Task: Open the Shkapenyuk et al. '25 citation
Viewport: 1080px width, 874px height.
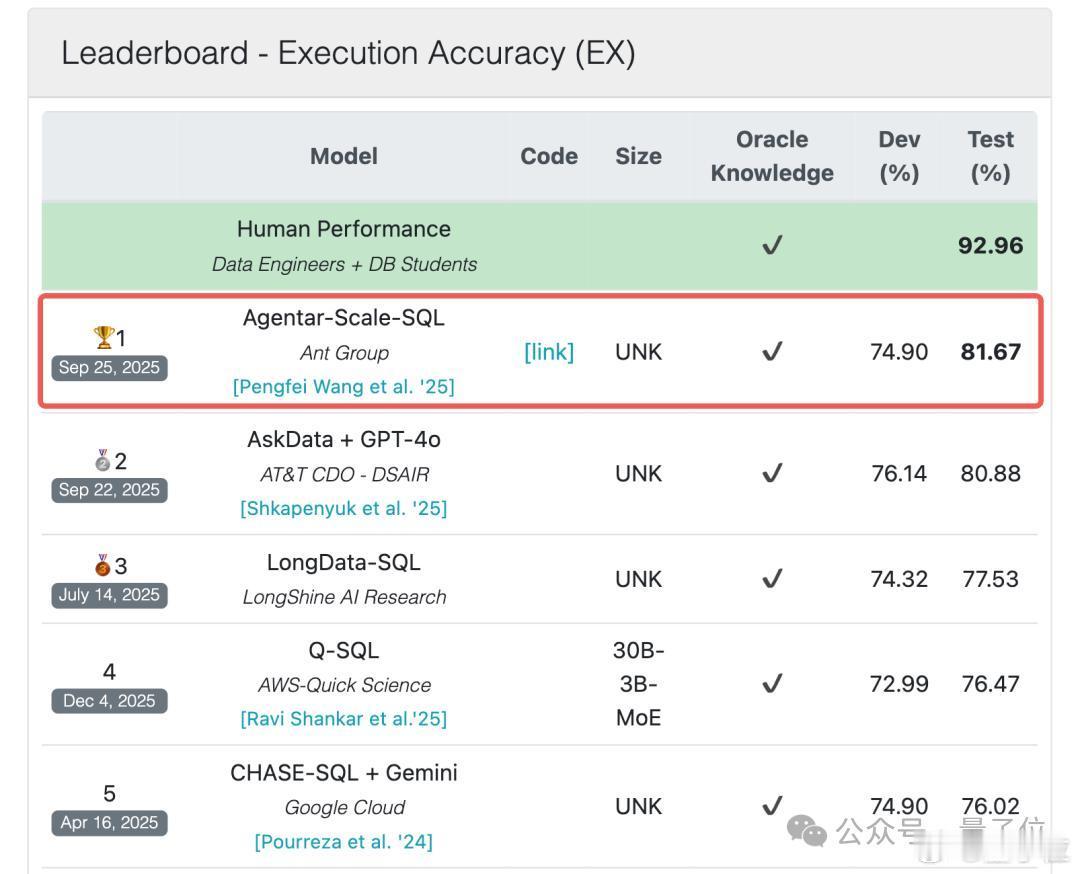Action: point(344,508)
